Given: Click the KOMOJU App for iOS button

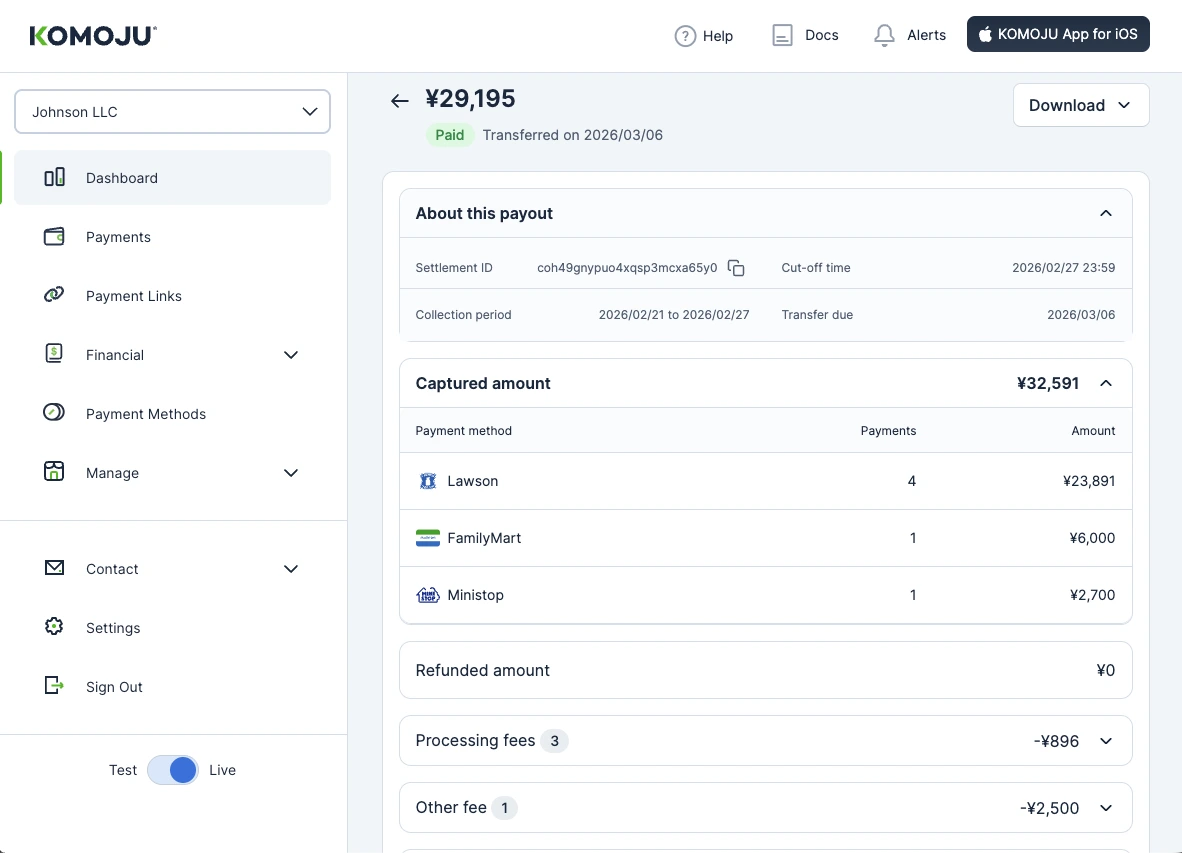Looking at the screenshot, I should click(x=1058, y=34).
